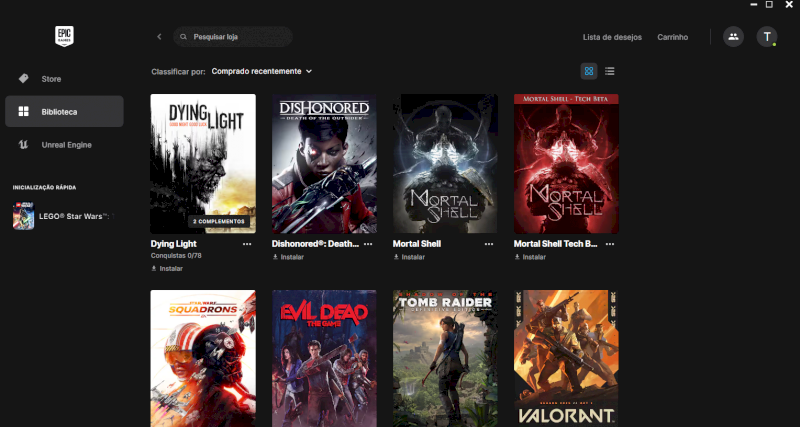Click LEGO Star Wars quick launch icon

pyautogui.click(x=23, y=216)
